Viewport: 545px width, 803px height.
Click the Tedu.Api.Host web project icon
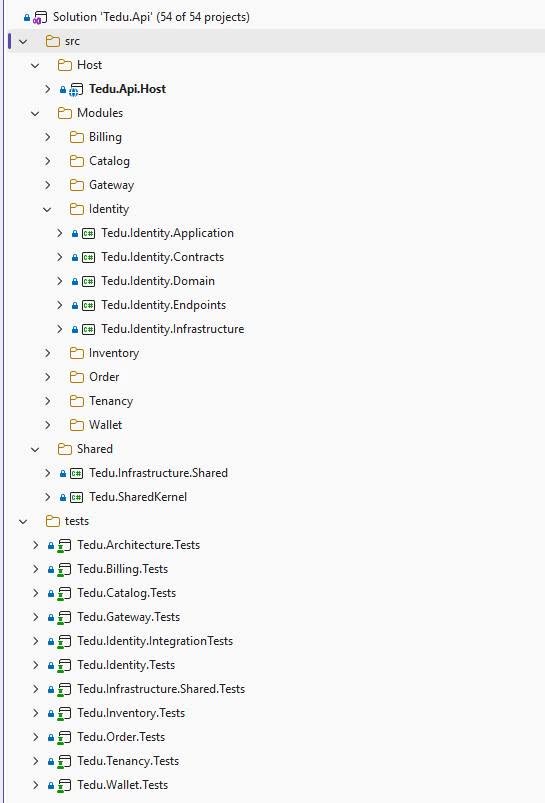point(76,90)
